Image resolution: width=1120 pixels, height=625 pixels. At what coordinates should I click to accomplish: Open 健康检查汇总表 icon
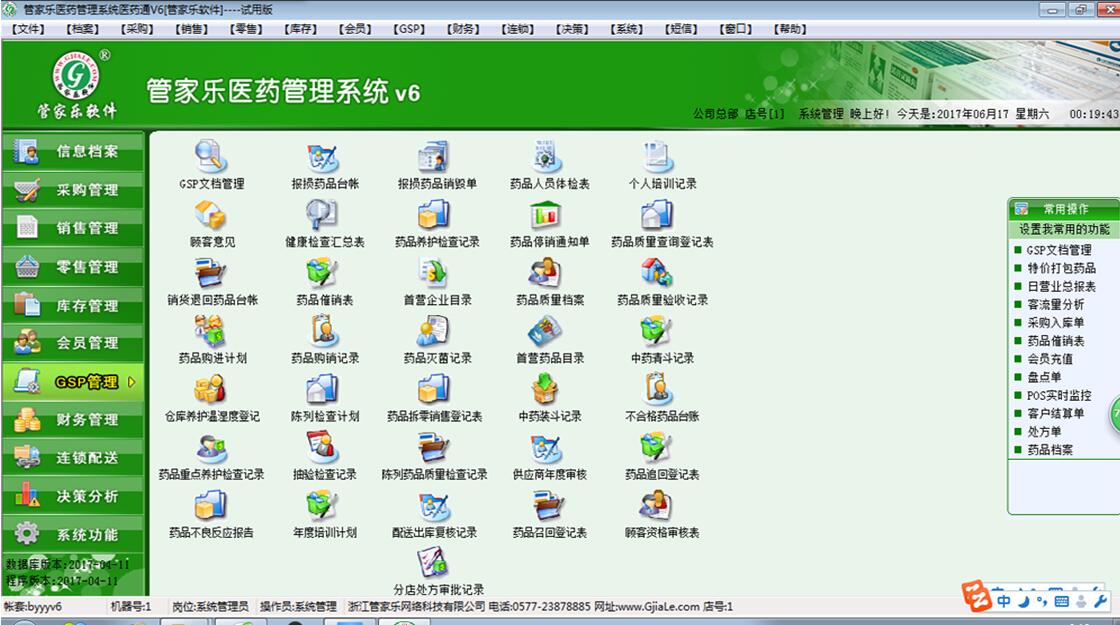324,215
